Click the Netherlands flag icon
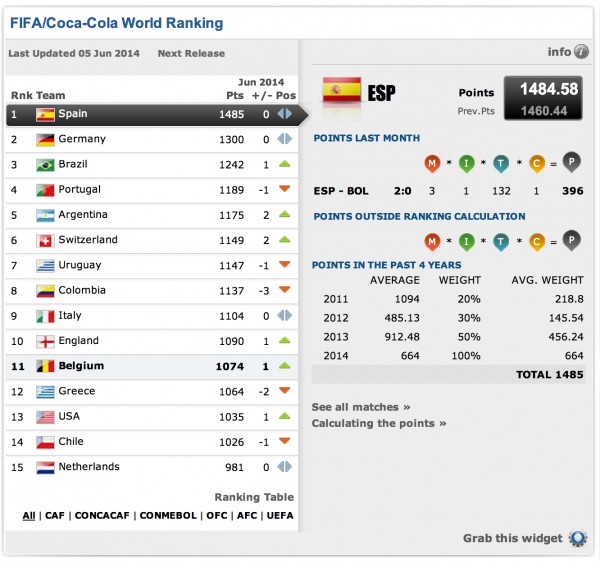Viewport: 600px width, 562px height. [45, 468]
